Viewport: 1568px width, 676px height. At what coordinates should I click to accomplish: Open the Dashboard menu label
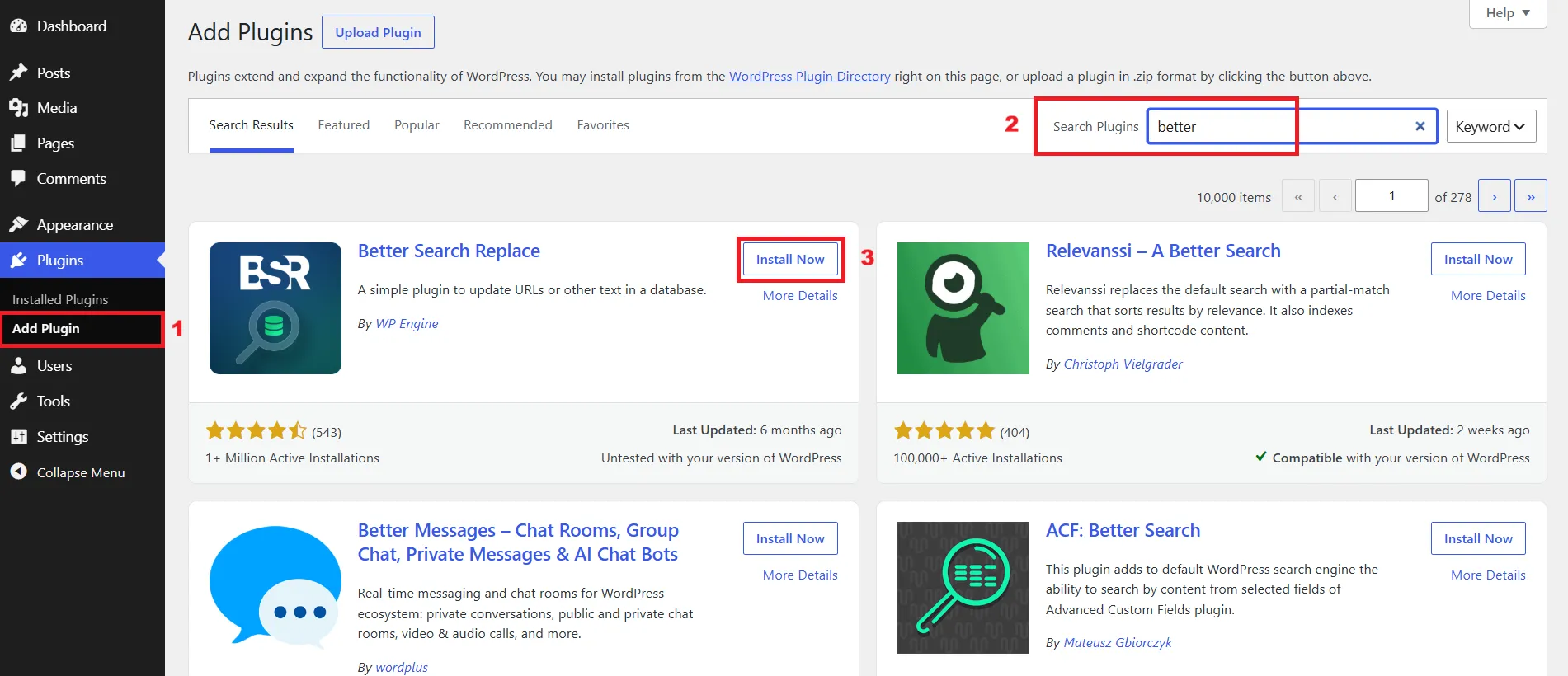pyautogui.click(x=72, y=26)
